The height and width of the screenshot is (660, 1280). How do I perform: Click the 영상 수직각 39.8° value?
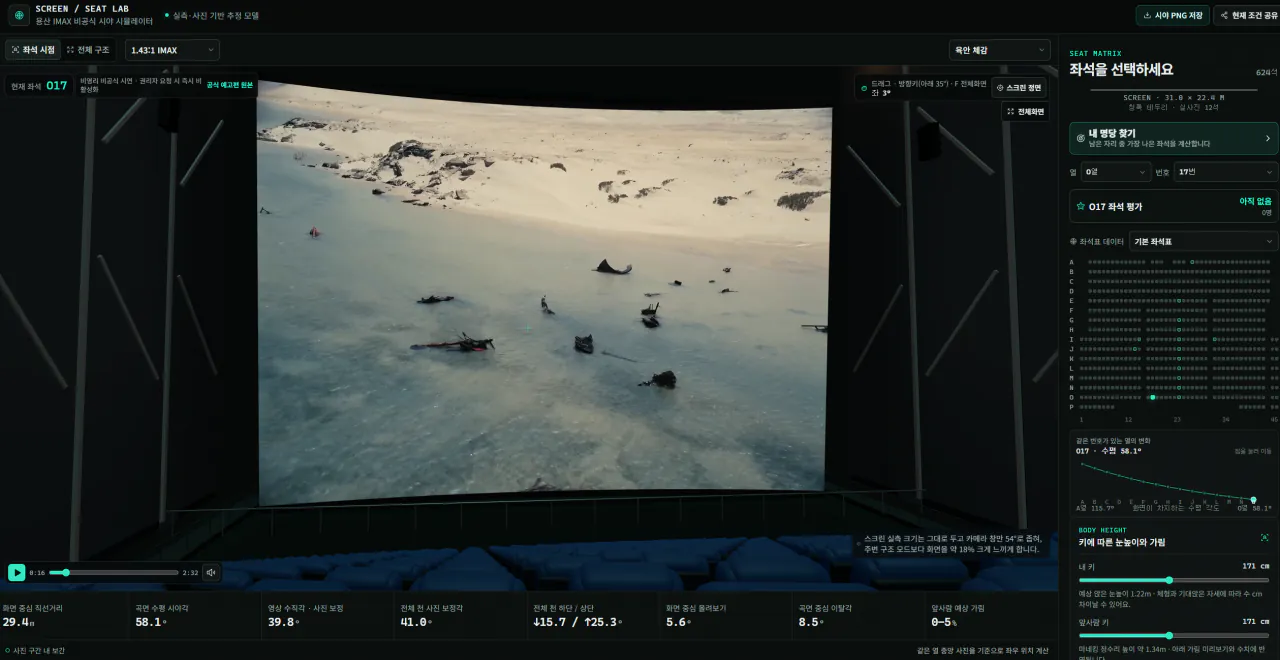click(x=284, y=622)
